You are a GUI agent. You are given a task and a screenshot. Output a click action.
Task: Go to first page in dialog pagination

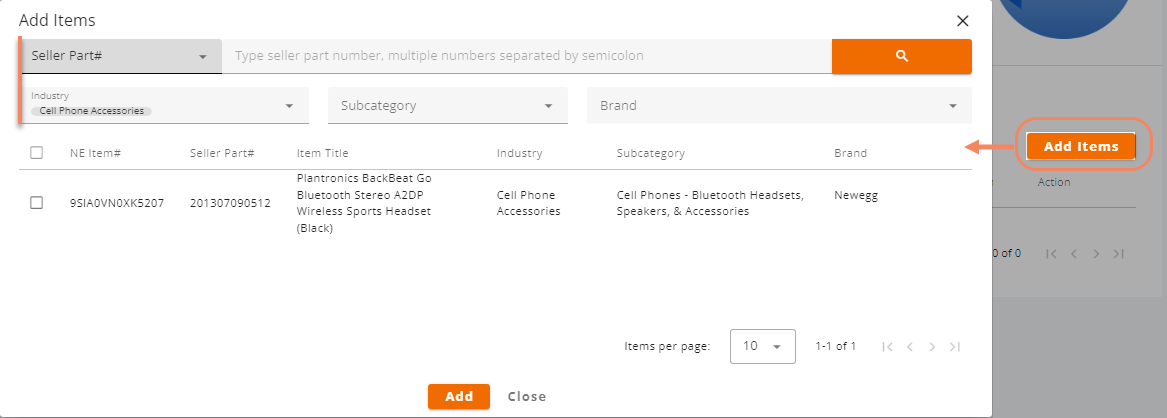[x=887, y=347]
